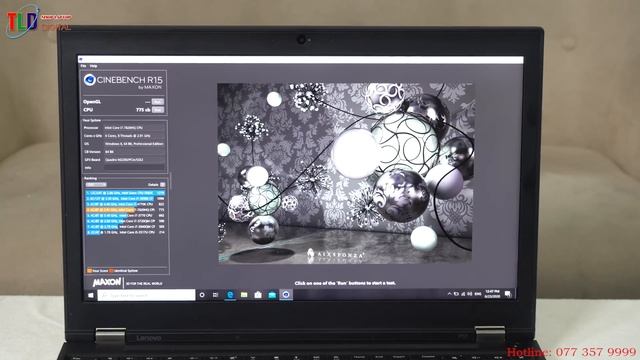Viewport: 640px width, 360px height.
Task: Select the first ranking row scoring 1279
Action: (125, 193)
